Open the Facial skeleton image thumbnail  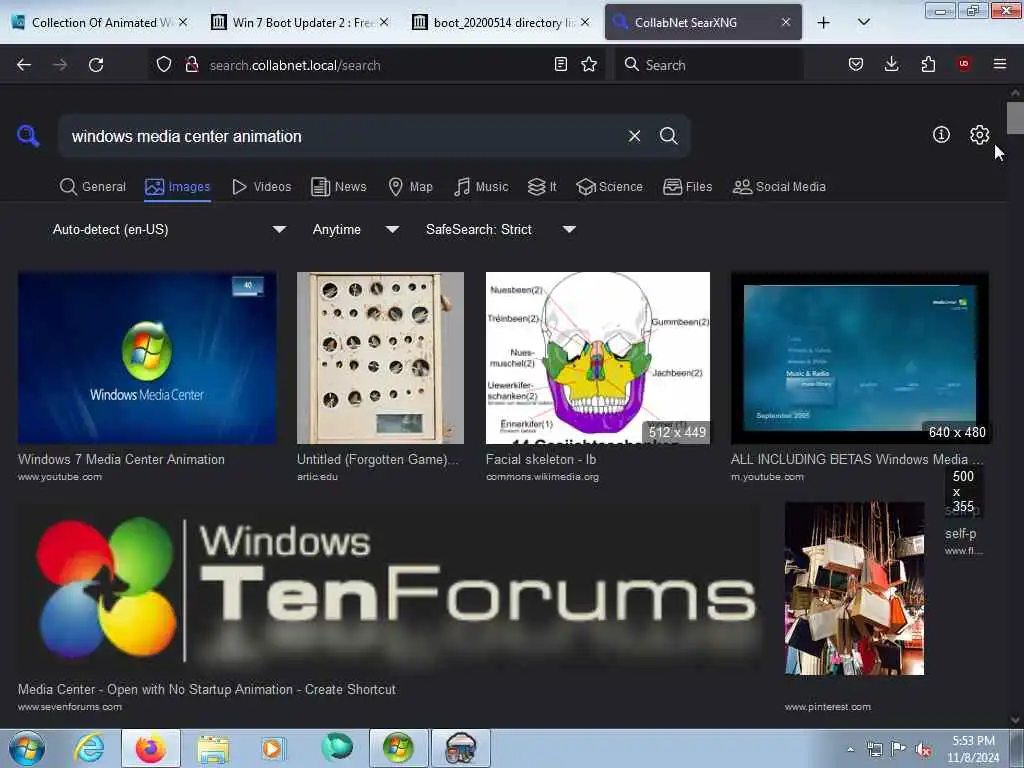(598, 358)
